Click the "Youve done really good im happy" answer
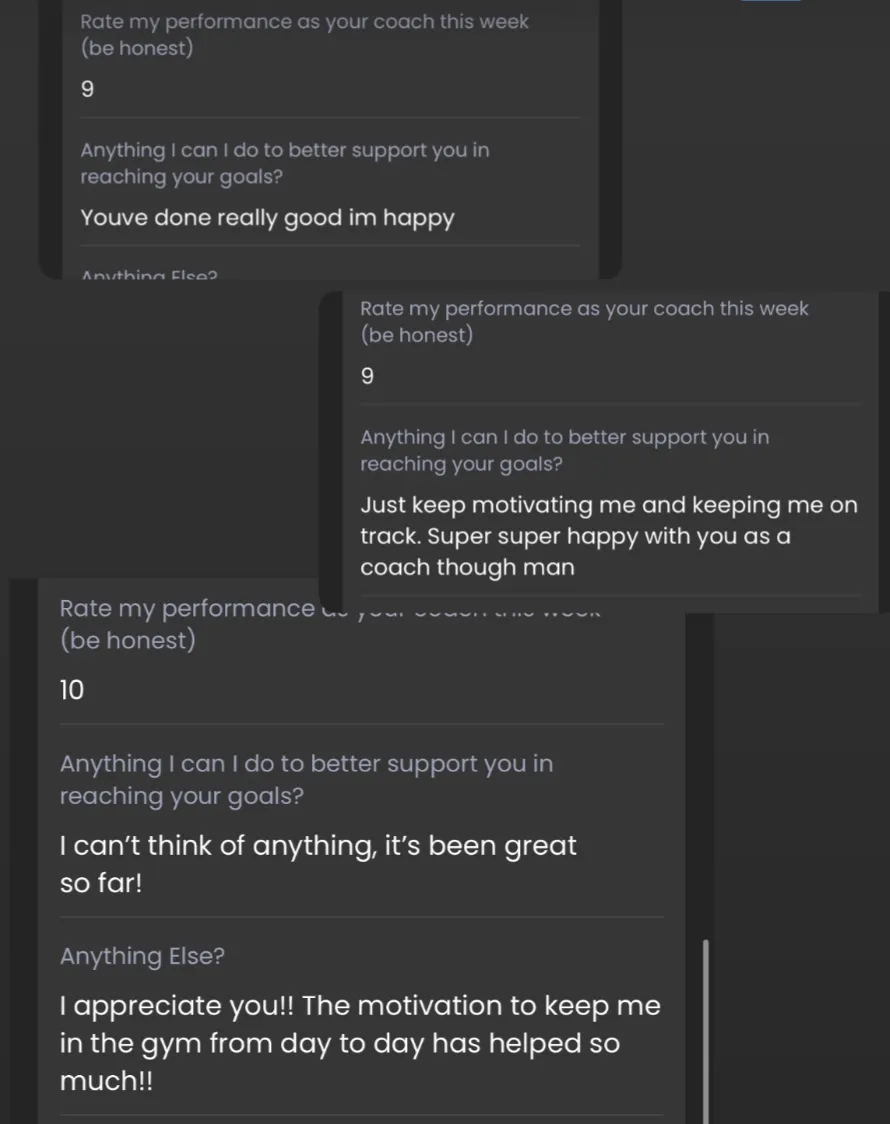890x1124 pixels. pyautogui.click(x=267, y=218)
